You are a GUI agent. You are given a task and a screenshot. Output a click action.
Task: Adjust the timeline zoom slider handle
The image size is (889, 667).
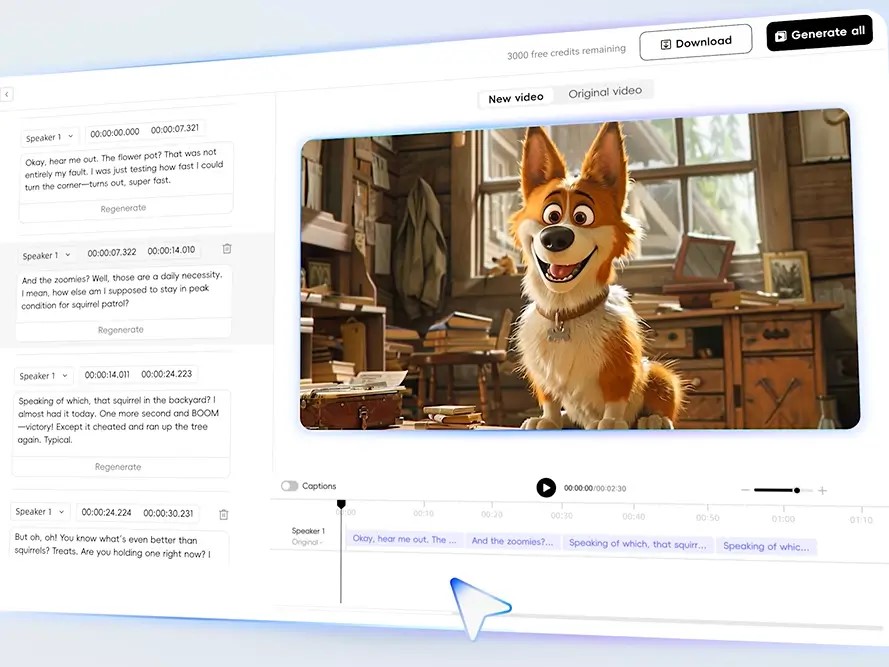[797, 490]
